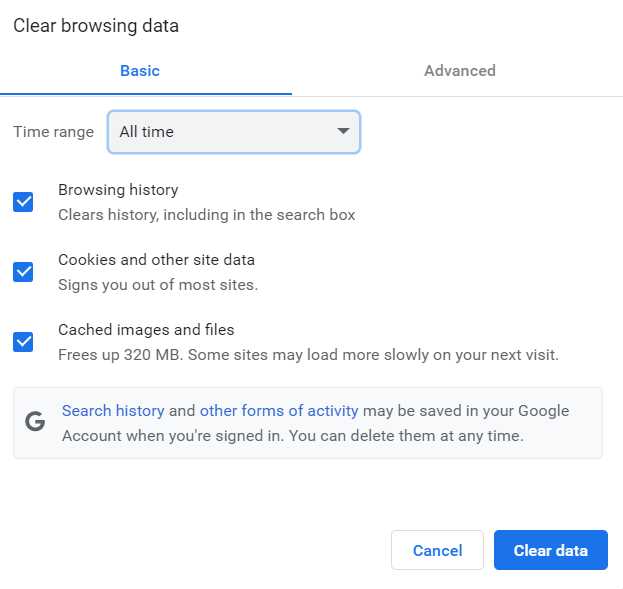Uncheck the Browsing history checkbox
Screen dimensions: 623x589
pyautogui.click(x=23, y=202)
